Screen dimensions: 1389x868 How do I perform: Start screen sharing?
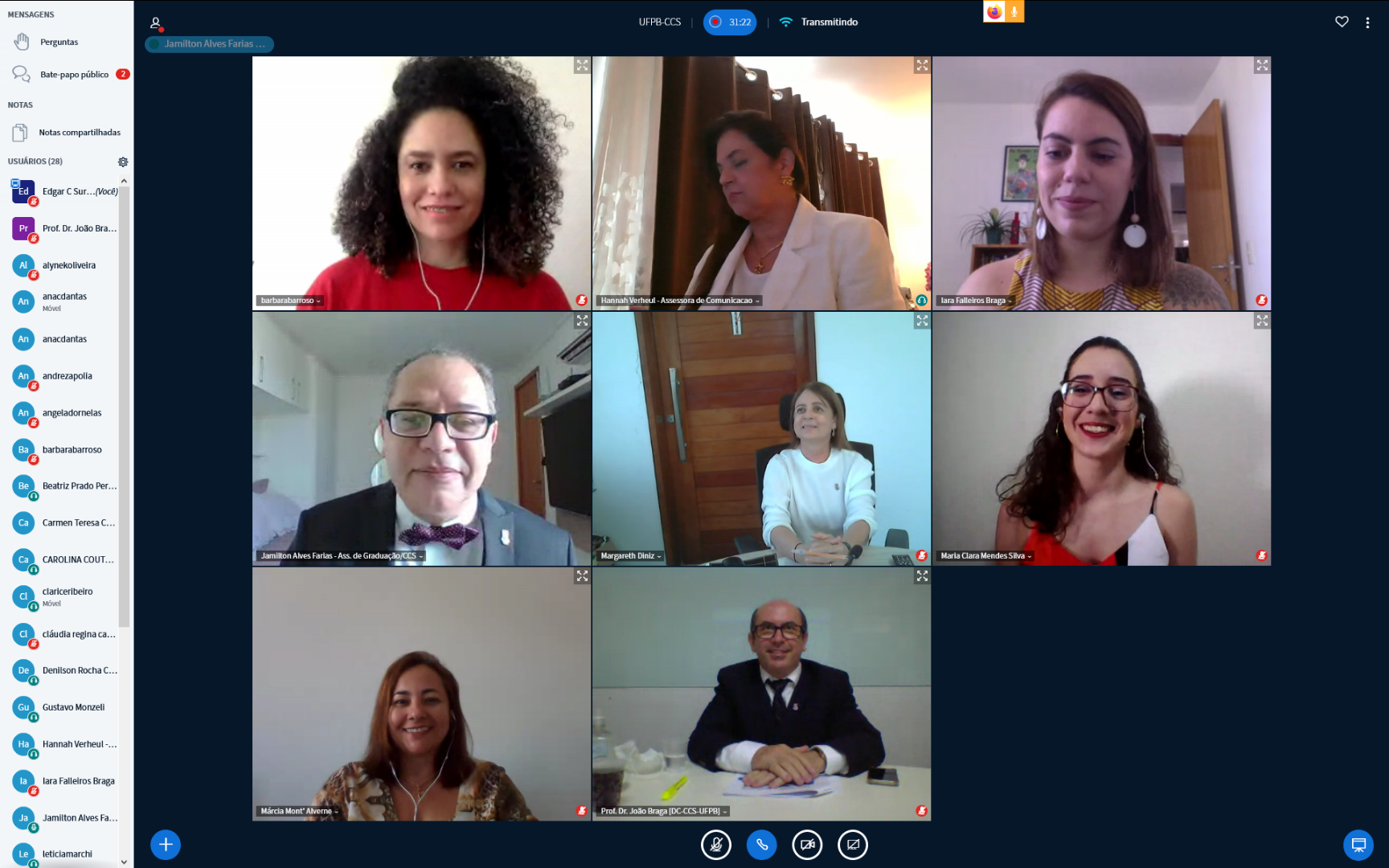pyautogui.click(x=853, y=844)
